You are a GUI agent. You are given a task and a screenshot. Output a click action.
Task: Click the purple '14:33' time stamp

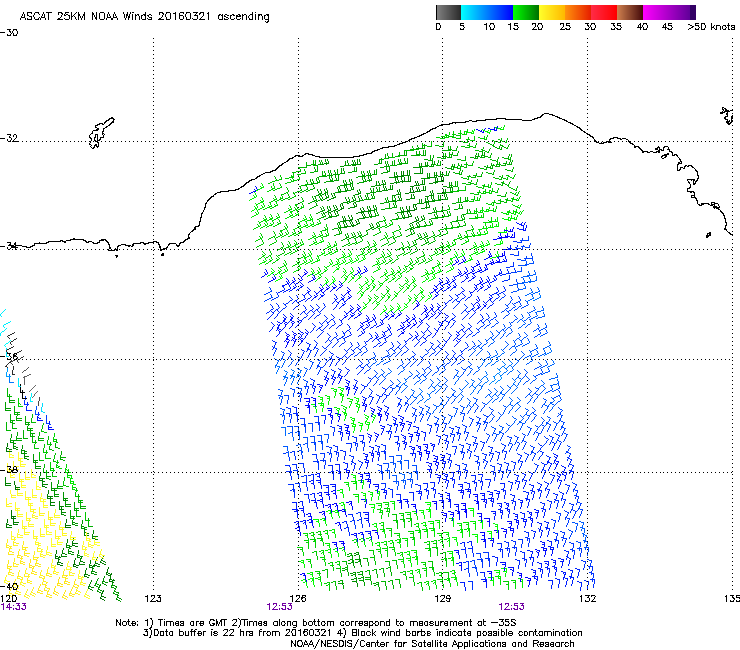coord(13,607)
